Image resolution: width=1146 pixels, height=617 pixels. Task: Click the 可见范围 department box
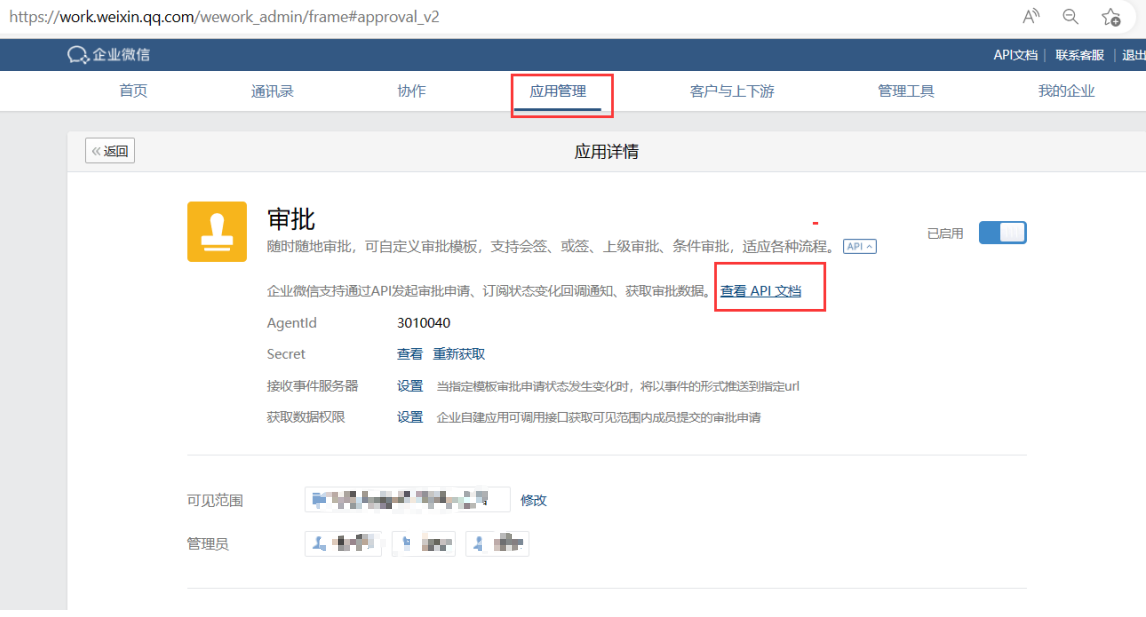[407, 499]
